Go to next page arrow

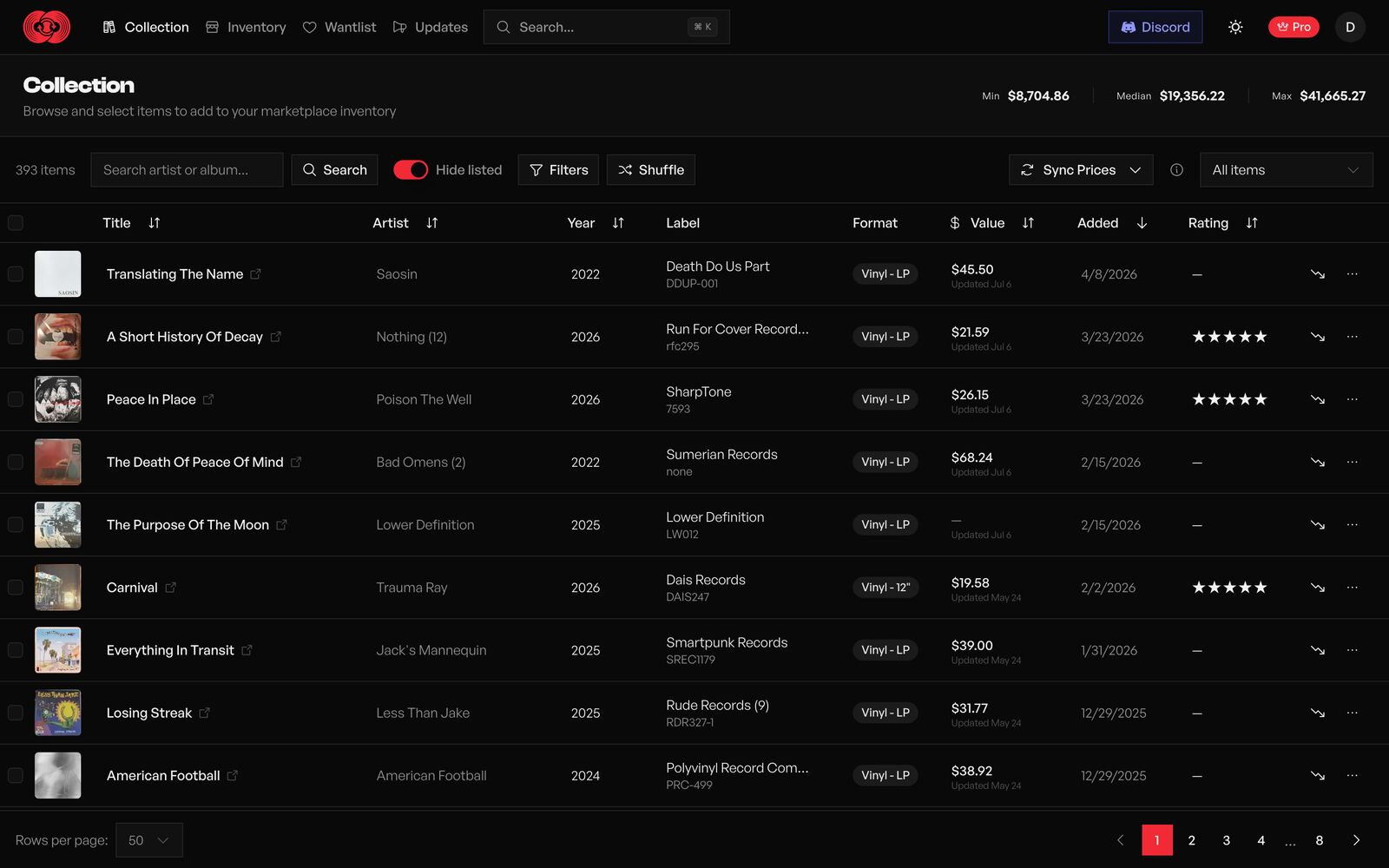(x=1356, y=840)
